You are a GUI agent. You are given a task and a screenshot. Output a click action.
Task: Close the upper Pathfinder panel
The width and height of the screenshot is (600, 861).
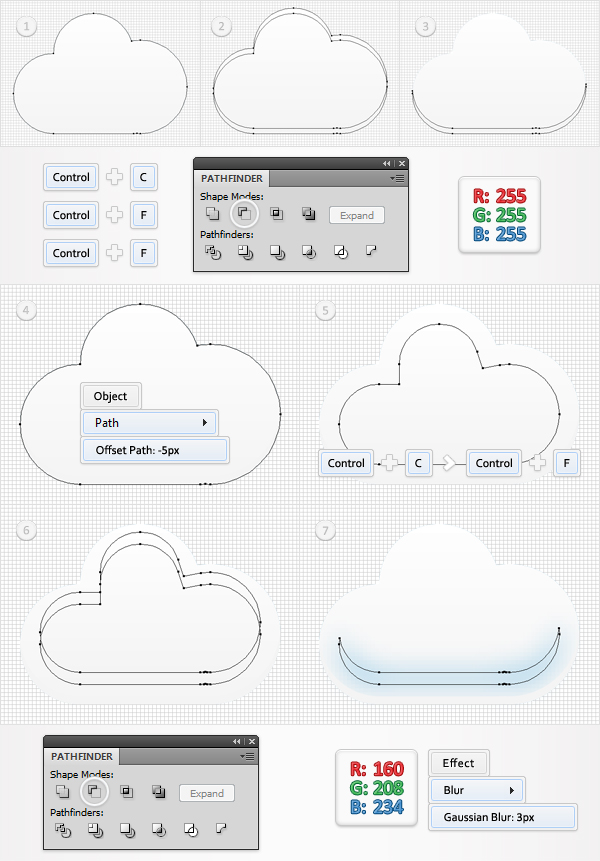click(402, 164)
